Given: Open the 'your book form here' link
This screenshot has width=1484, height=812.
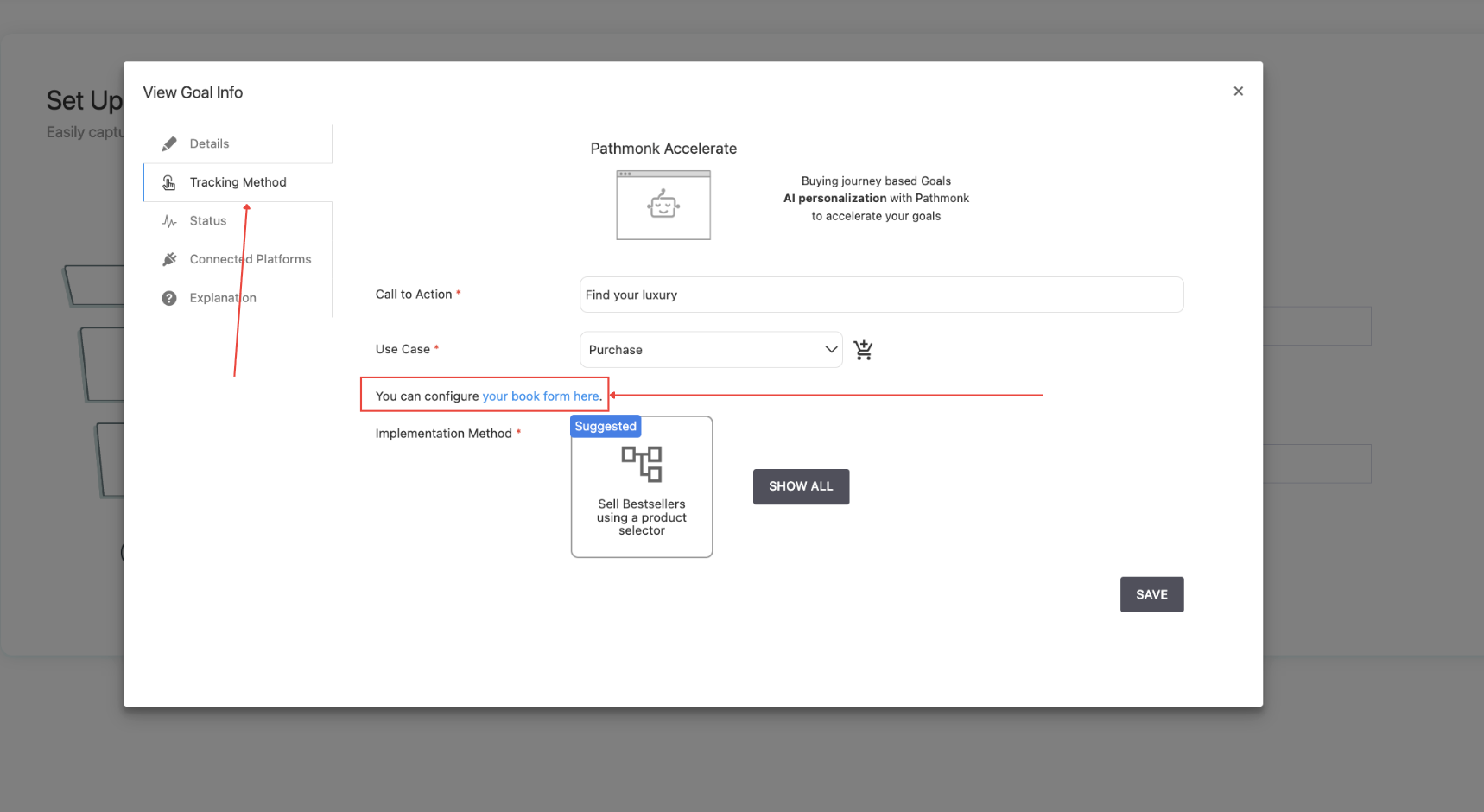Looking at the screenshot, I should [541, 396].
